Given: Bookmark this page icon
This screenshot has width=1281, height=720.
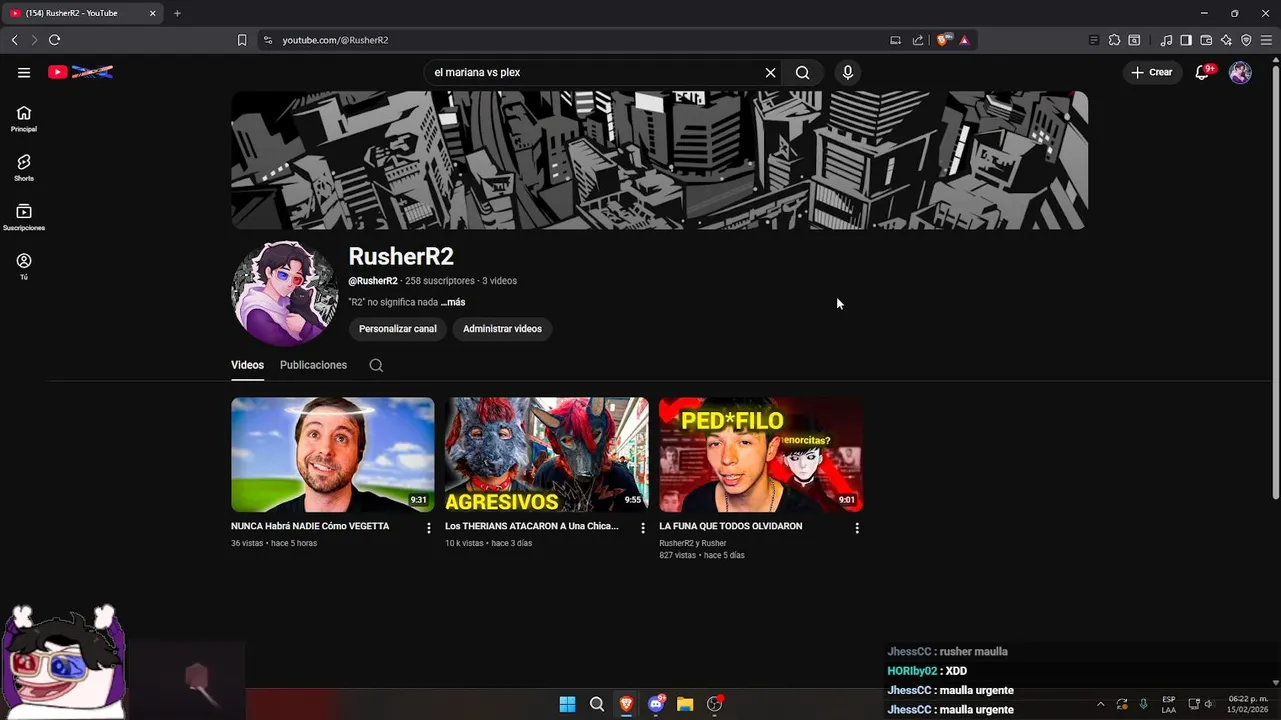Looking at the screenshot, I should tap(242, 40).
